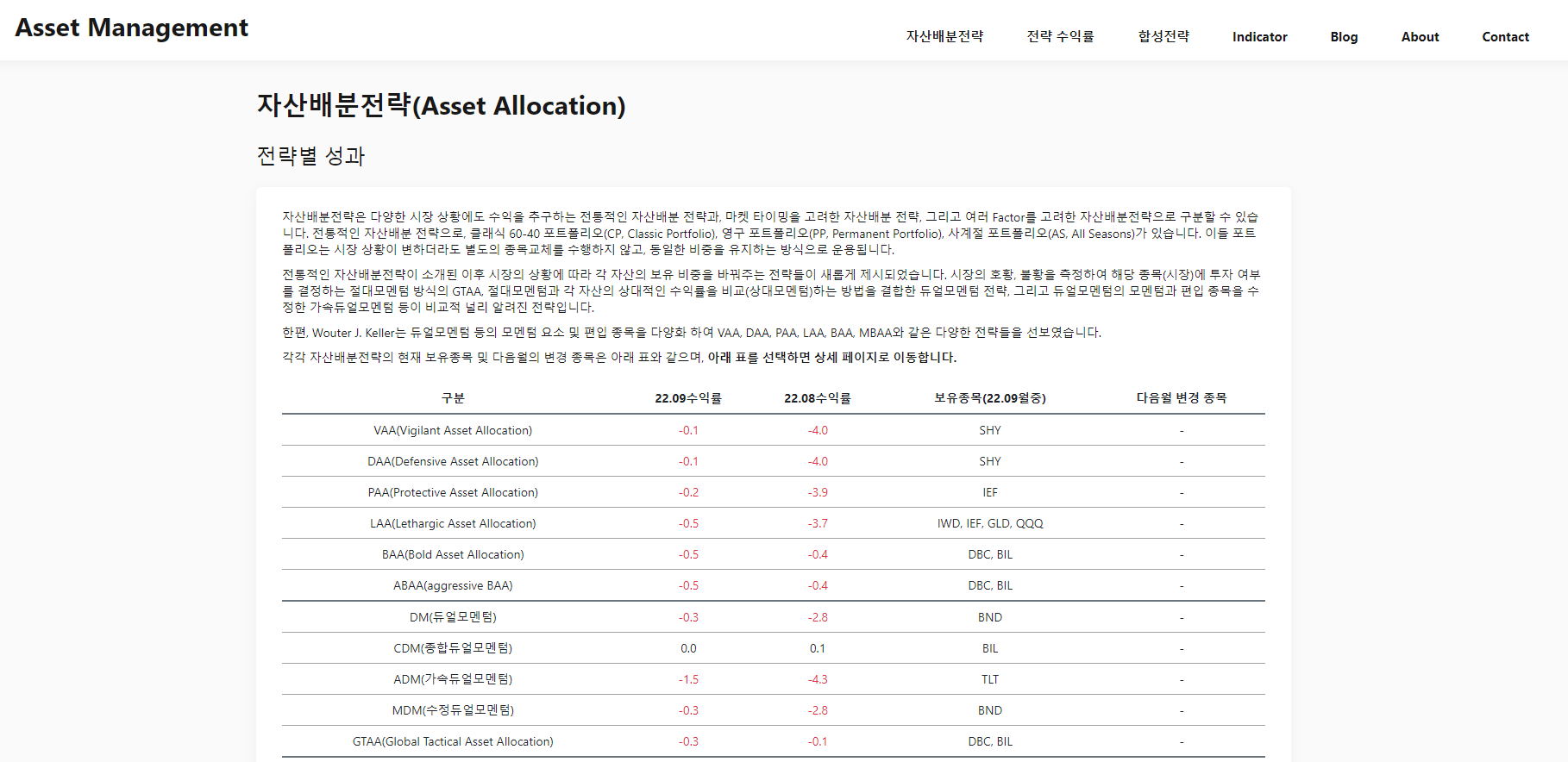Open the About page
This screenshot has width=1568, height=762.
tap(1420, 36)
